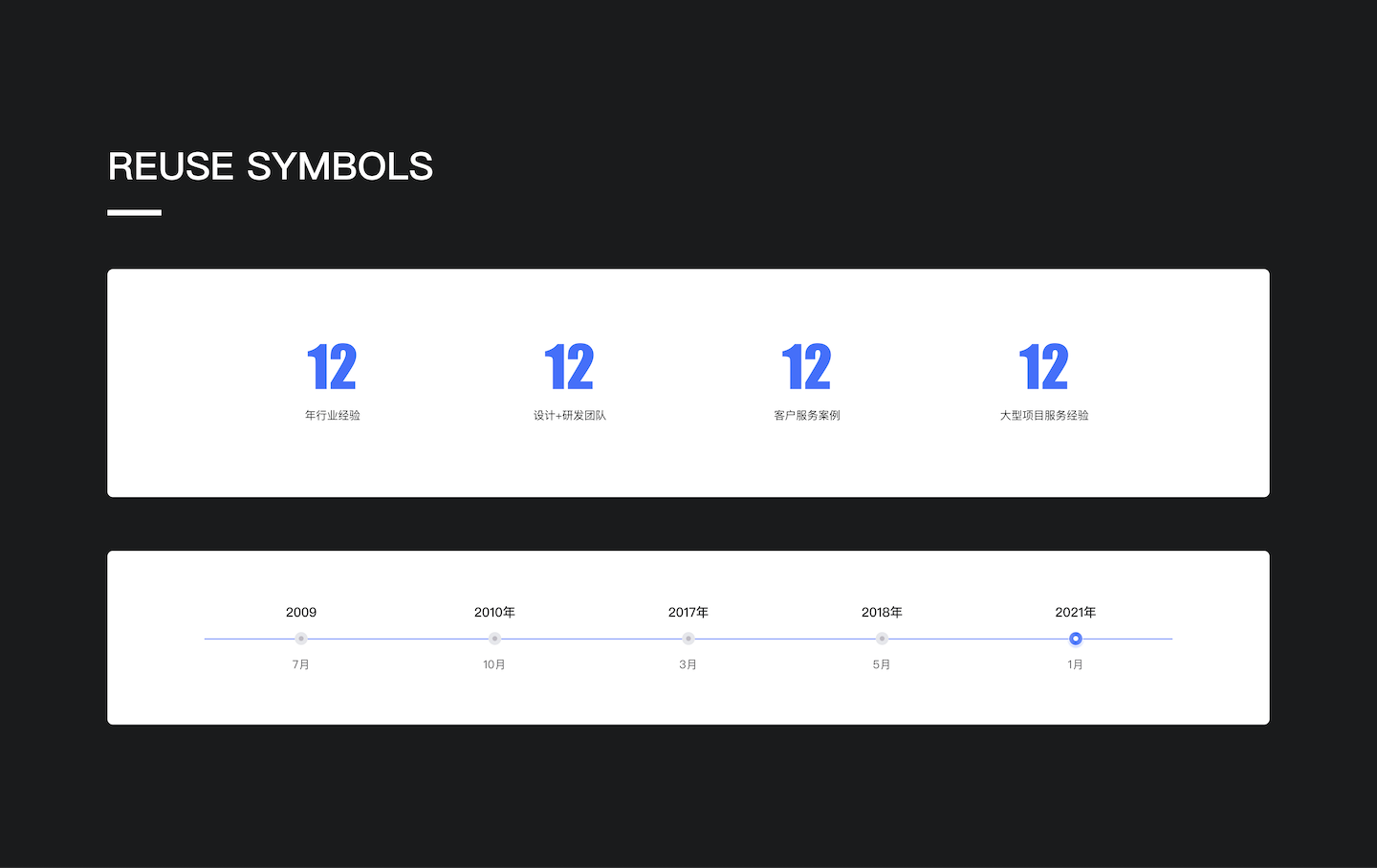Click the 2009 year label

pyautogui.click(x=301, y=612)
